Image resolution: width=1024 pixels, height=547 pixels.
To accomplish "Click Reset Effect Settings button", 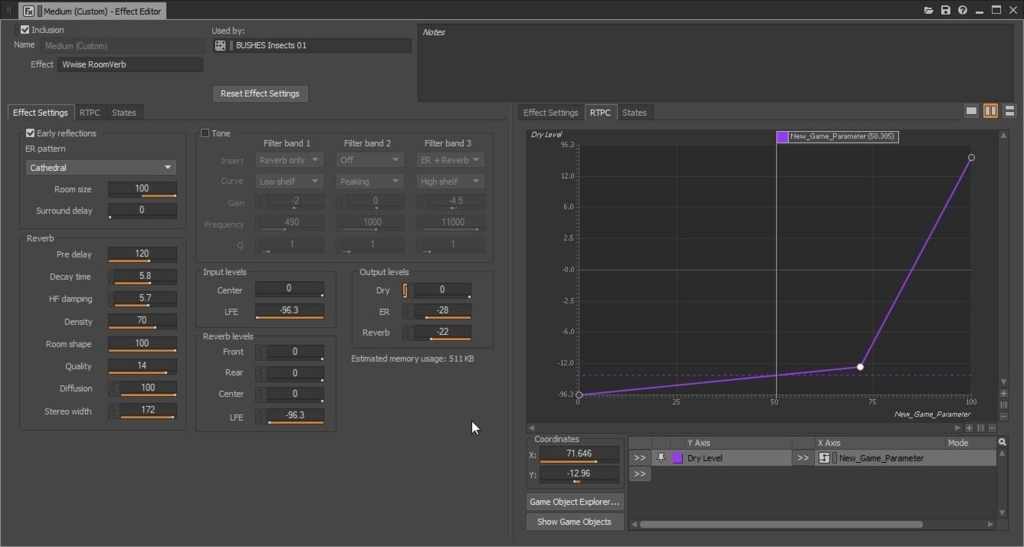I will click(260, 93).
